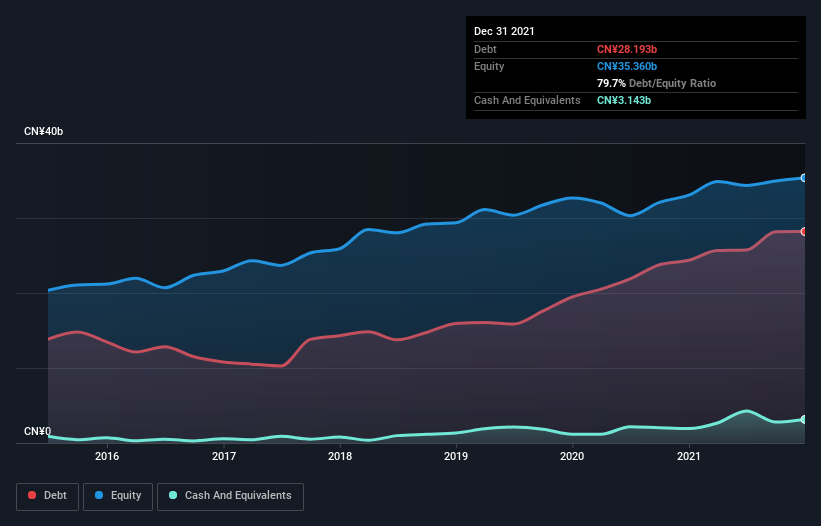The image size is (821, 526).
Task: Click the Equity value CN¥35.360b
Action: tap(627, 66)
